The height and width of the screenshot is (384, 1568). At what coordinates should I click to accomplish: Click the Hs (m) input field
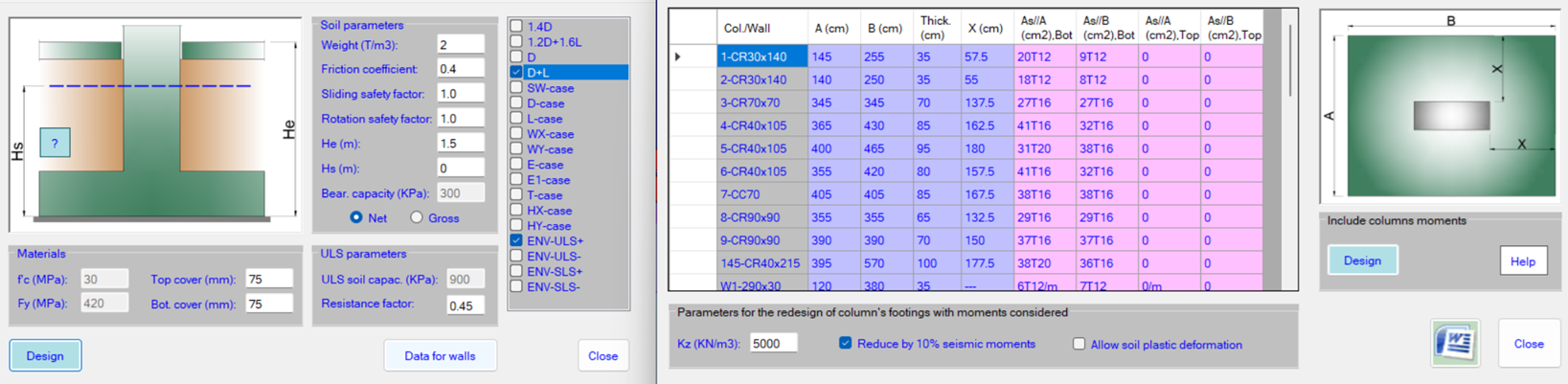coord(461,168)
